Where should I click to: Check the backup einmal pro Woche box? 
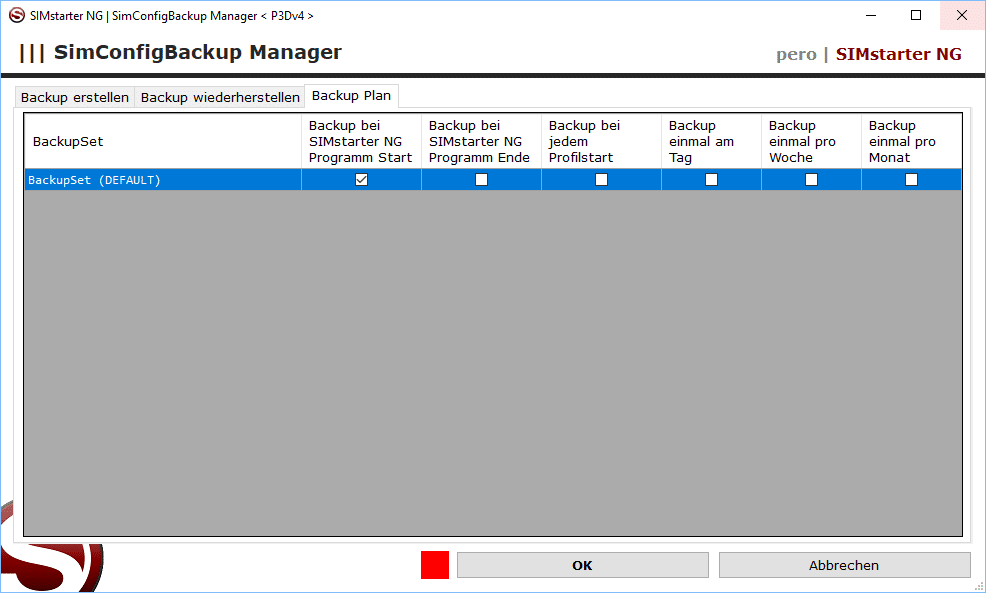(811, 180)
